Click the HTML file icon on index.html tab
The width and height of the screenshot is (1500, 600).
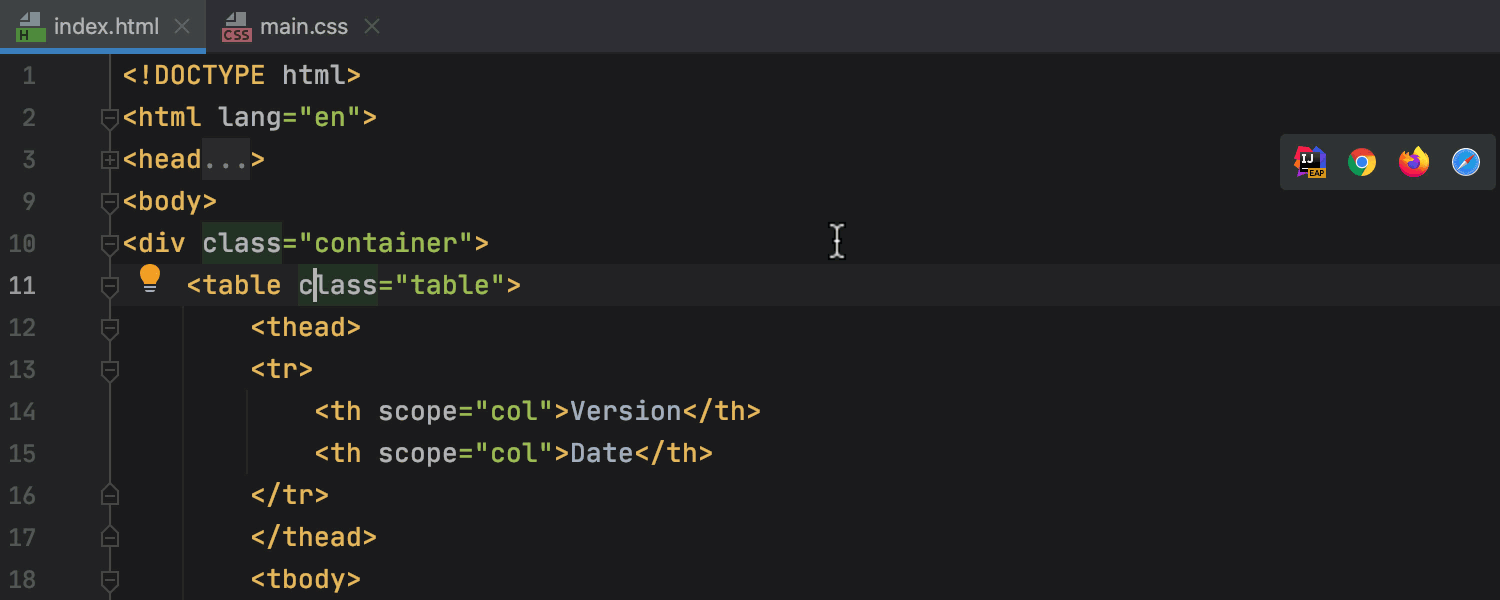coord(30,26)
